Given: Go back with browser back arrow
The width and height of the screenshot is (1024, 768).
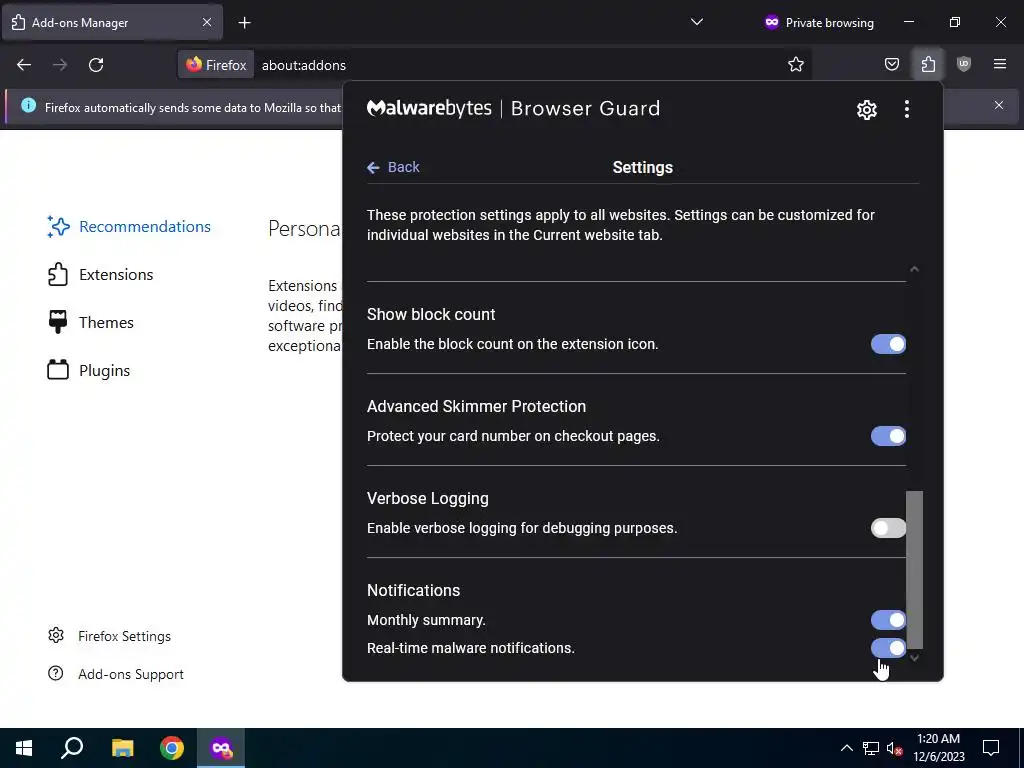Looking at the screenshot, I should (24, 65).
